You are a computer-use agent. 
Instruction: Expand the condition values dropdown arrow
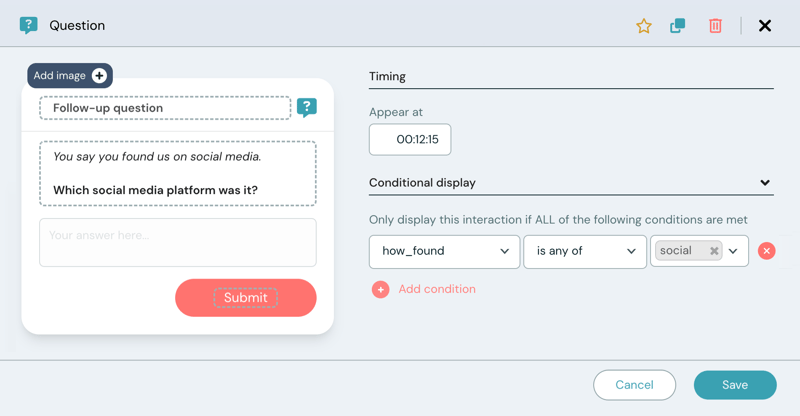click(734, 251)
